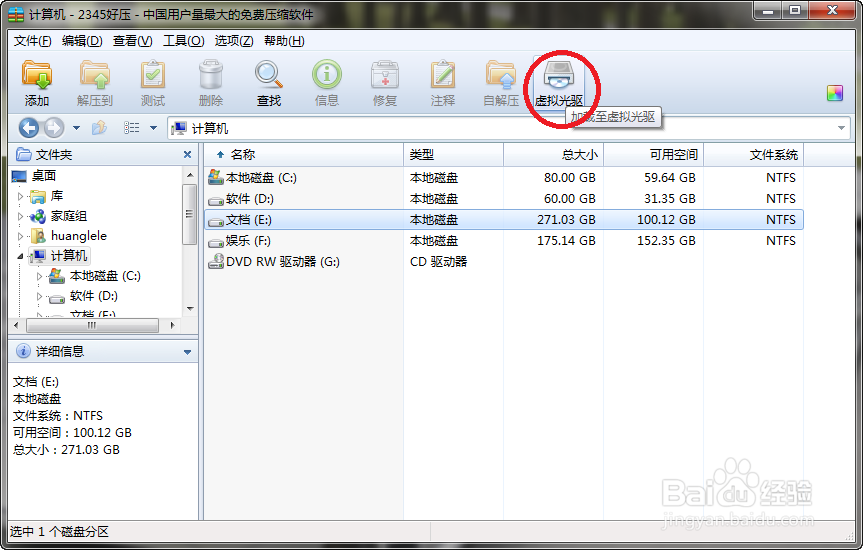The height and width of the screenshot is (550, 863).
Task: Open the colorful skin theme icon
Action: tap(834, 93)
